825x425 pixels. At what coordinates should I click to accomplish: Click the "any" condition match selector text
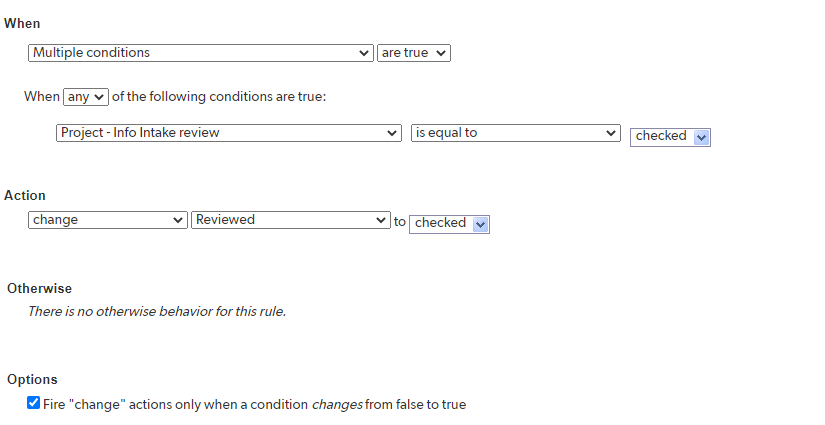coord(78,97)
